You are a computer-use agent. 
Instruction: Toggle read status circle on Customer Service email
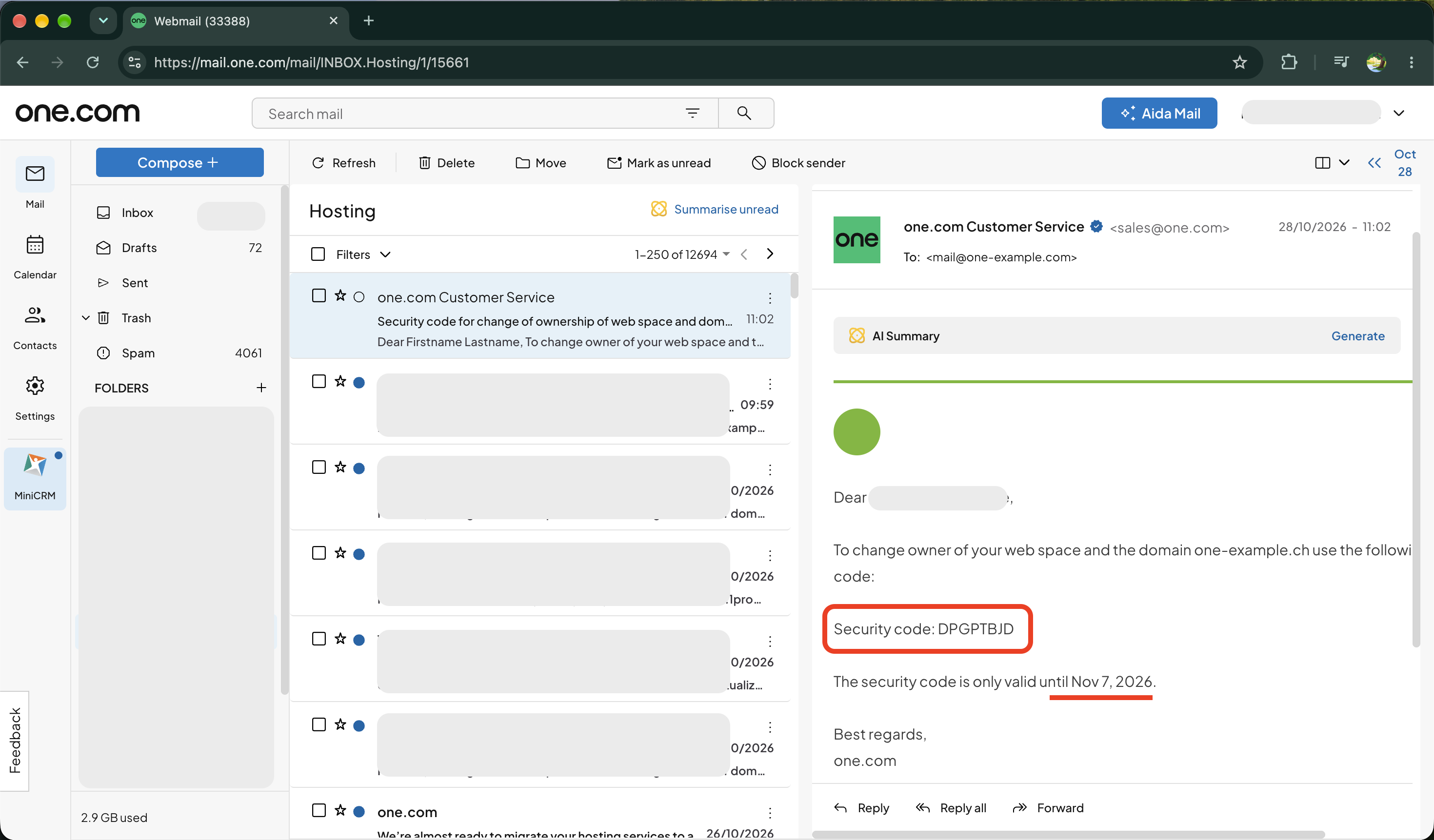point(359,297)
